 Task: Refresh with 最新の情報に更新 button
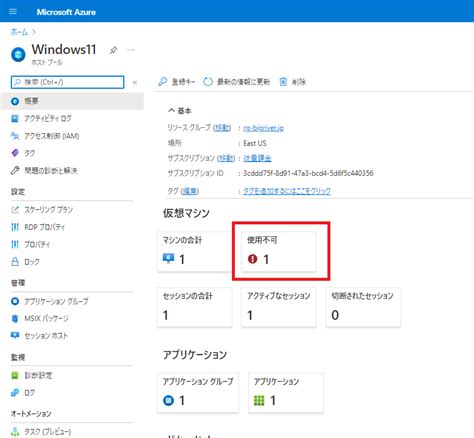click(237, 82)
